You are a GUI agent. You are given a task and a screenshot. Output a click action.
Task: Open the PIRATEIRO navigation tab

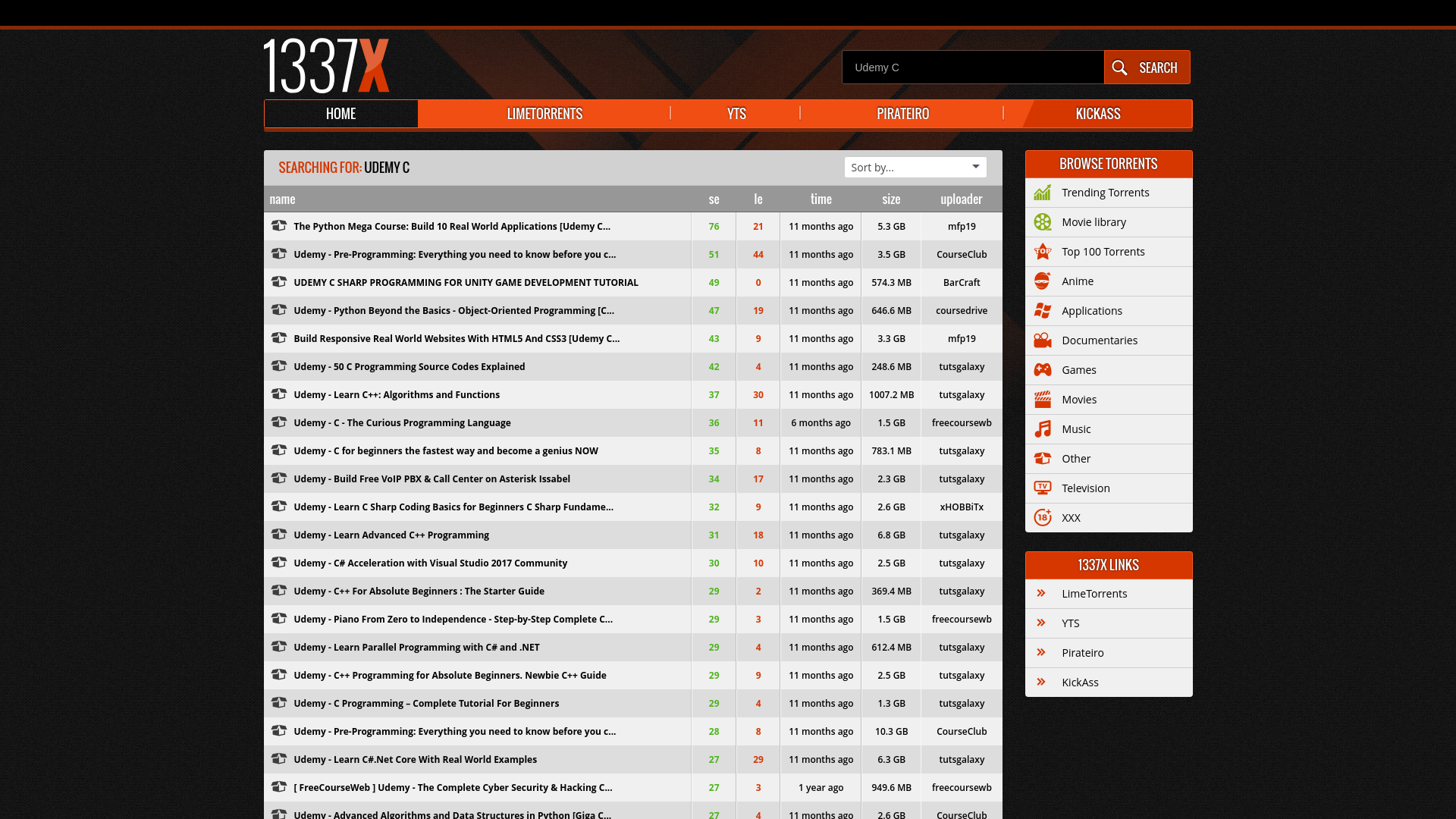click(902, 114)
